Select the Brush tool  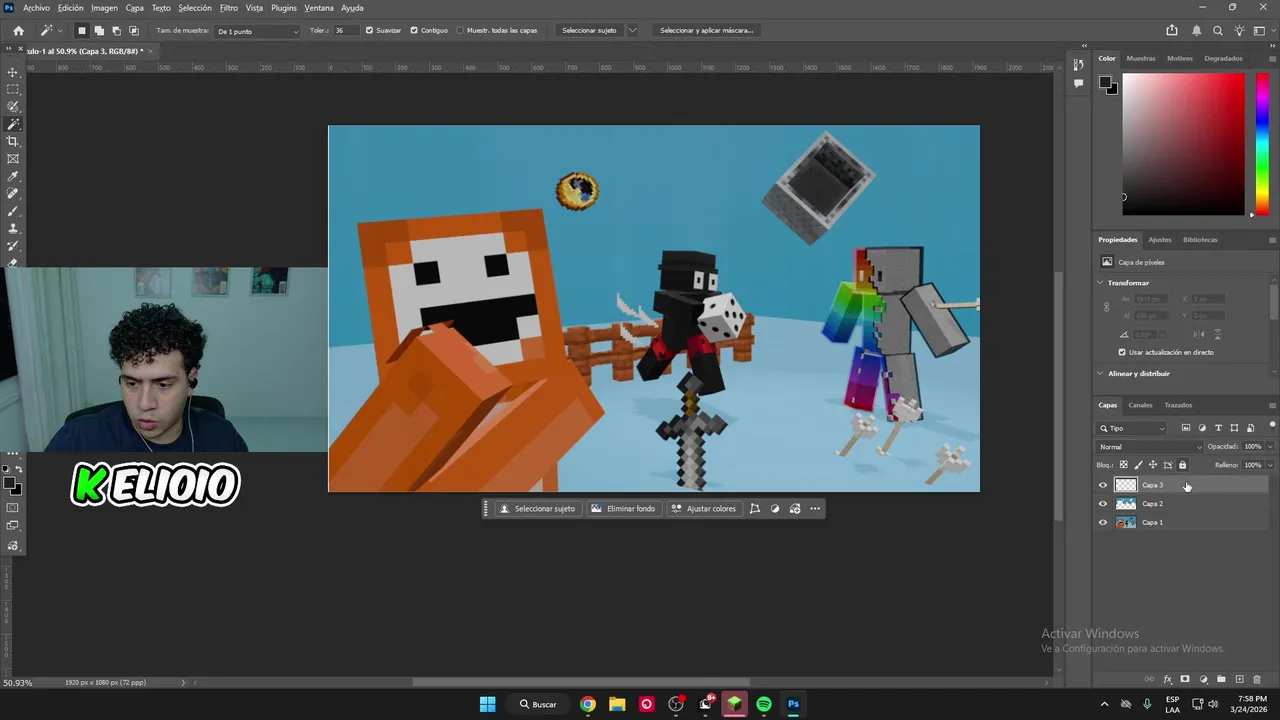[13, 211]
